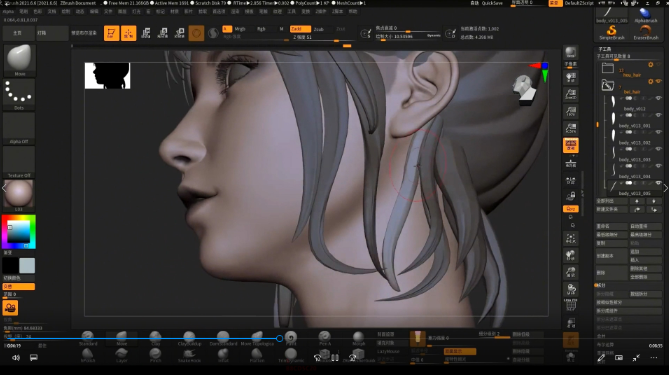This screenshot has height=375, width=669.
Task: Open the second top menu item
Action: coord(24,12)
